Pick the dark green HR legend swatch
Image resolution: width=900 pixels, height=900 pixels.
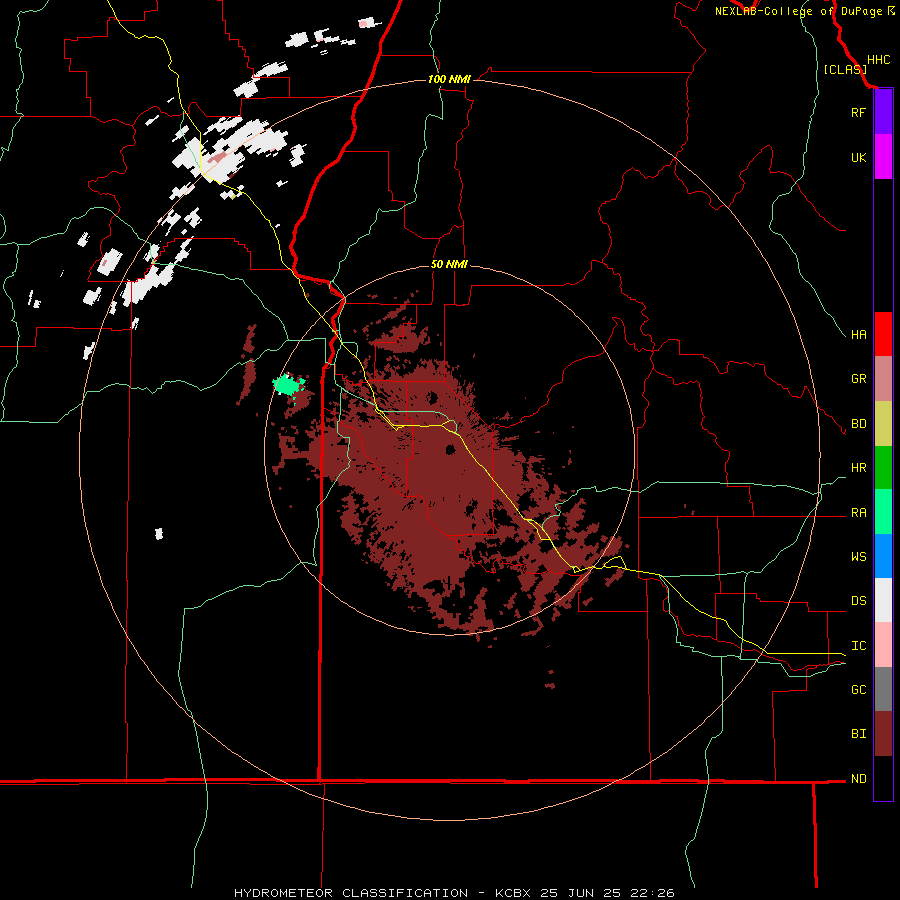883,467
